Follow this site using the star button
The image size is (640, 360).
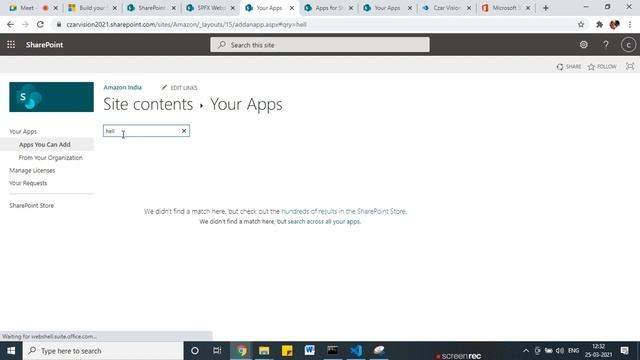tap(602, 67)
